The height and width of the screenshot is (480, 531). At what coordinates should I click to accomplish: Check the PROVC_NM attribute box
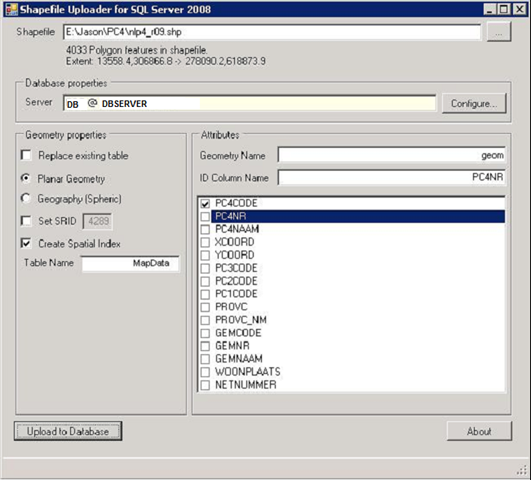click(205, 320)
